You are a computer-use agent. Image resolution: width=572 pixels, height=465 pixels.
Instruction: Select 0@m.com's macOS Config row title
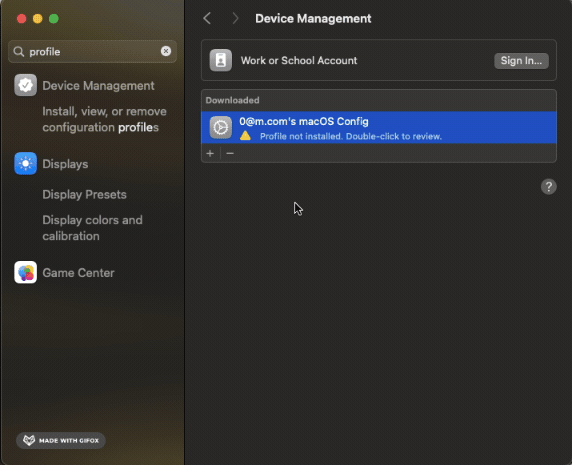[304, 121]
